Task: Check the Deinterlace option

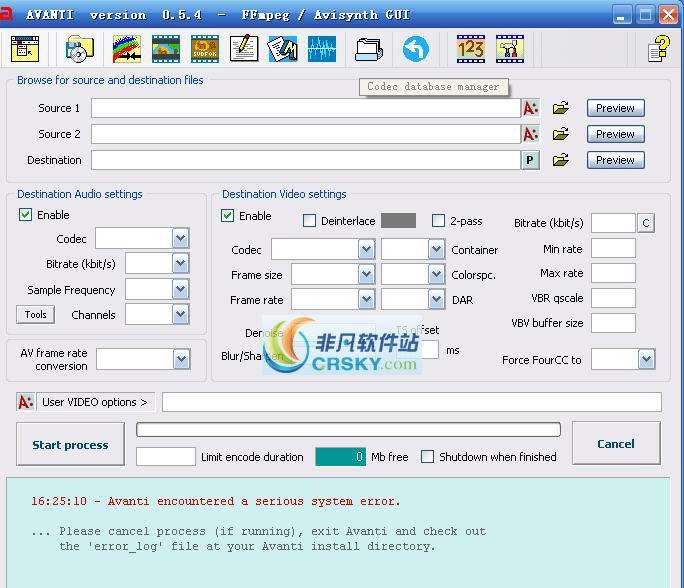Action: 309,221
